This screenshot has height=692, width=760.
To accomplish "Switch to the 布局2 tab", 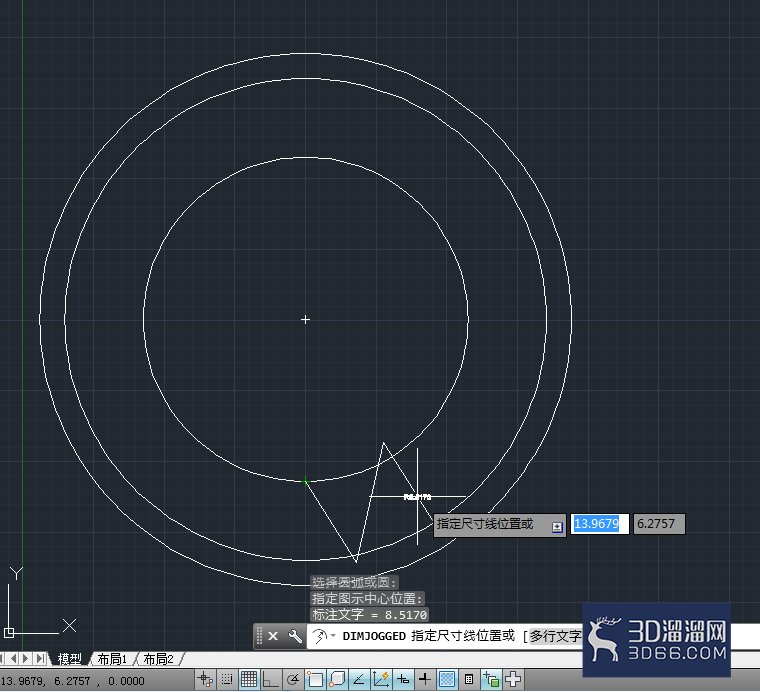I will pyautogui.click(x=158, y=659).
